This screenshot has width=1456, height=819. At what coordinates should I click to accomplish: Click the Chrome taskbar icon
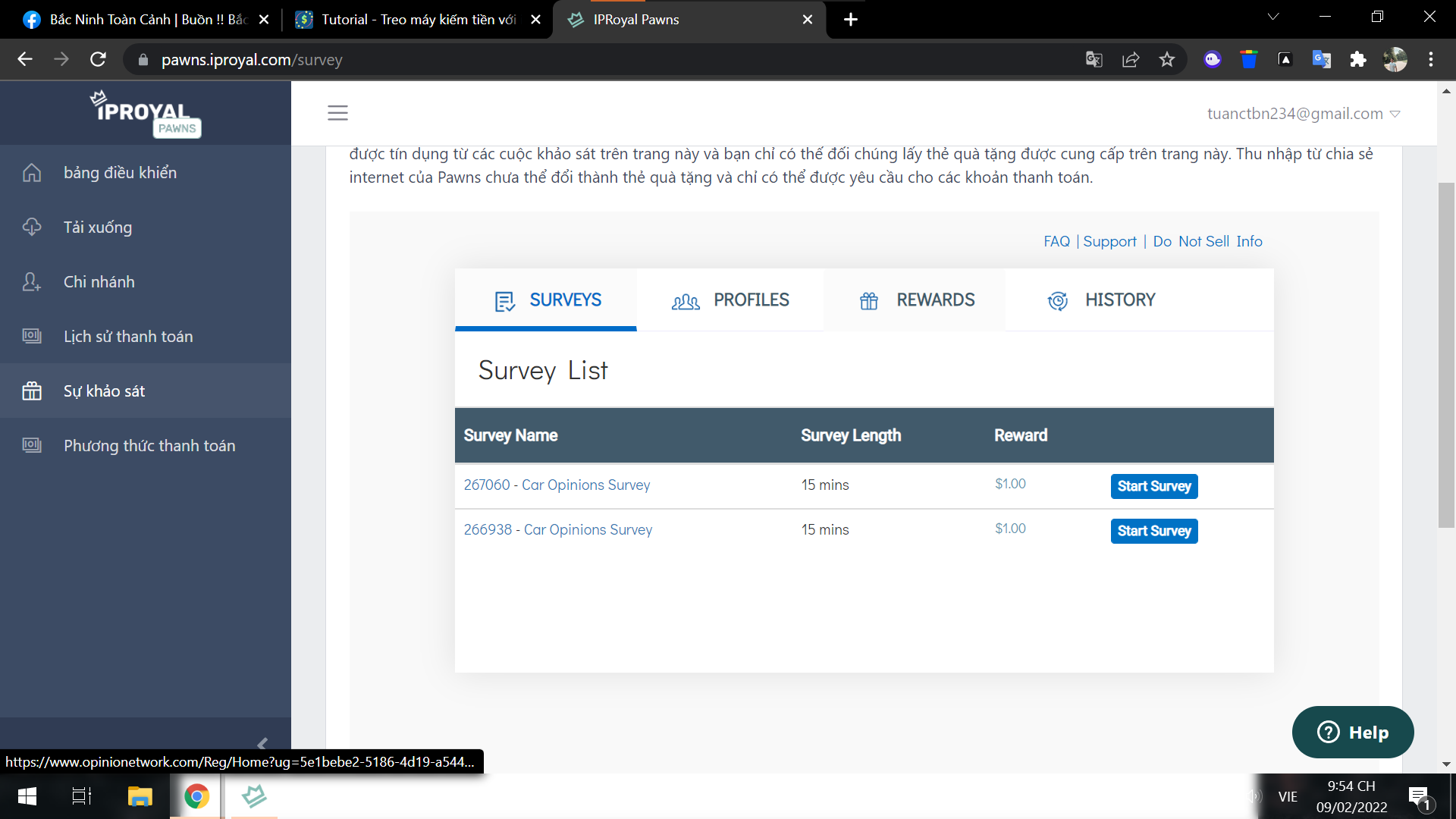[x=196, y=796]
